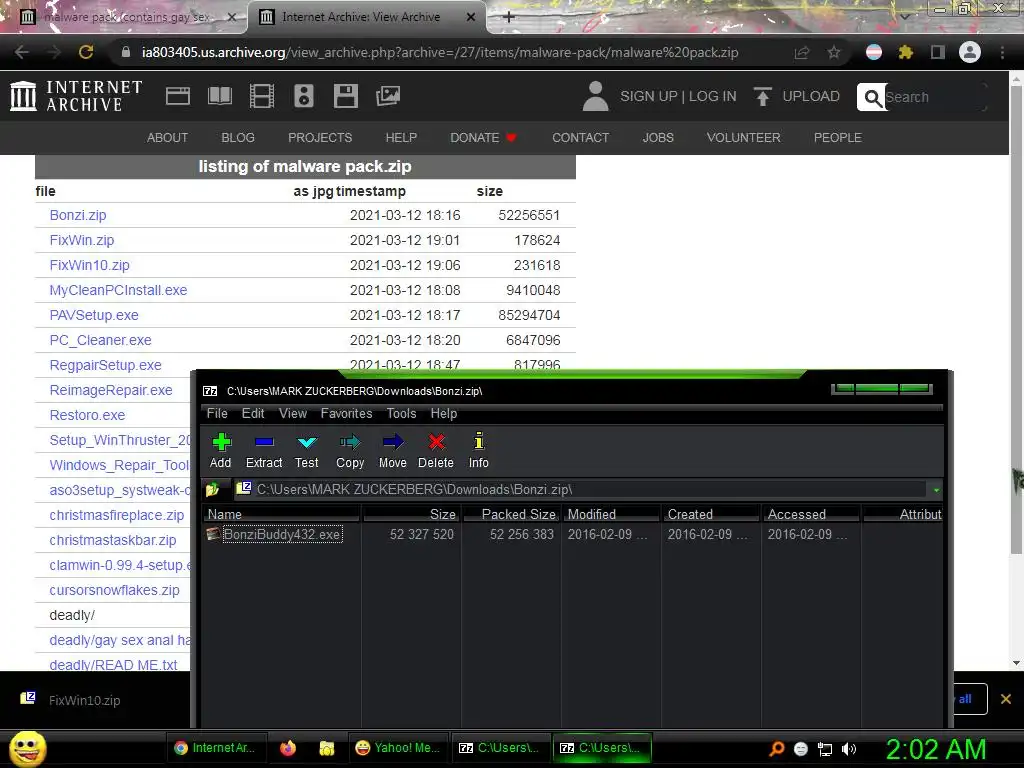1024x768 pixels.
Task: Open the File menu in 7-Zip
Action: click(x=217, y=413)
